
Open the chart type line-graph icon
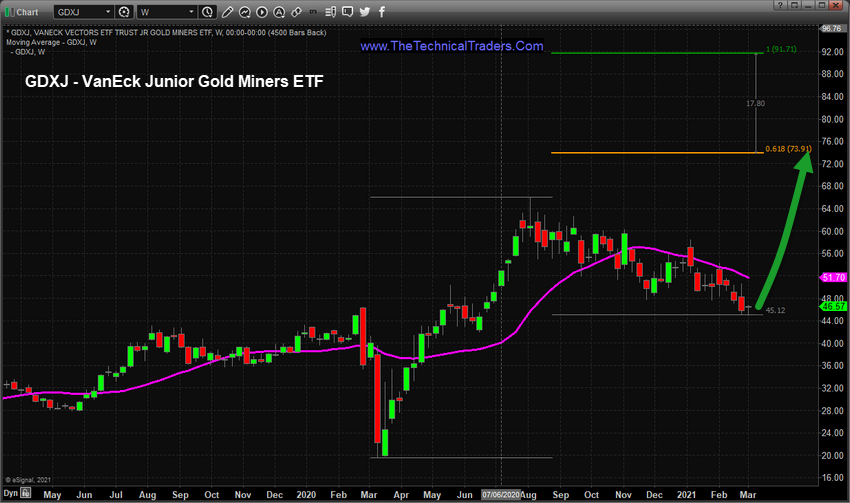tap(244, 12)
